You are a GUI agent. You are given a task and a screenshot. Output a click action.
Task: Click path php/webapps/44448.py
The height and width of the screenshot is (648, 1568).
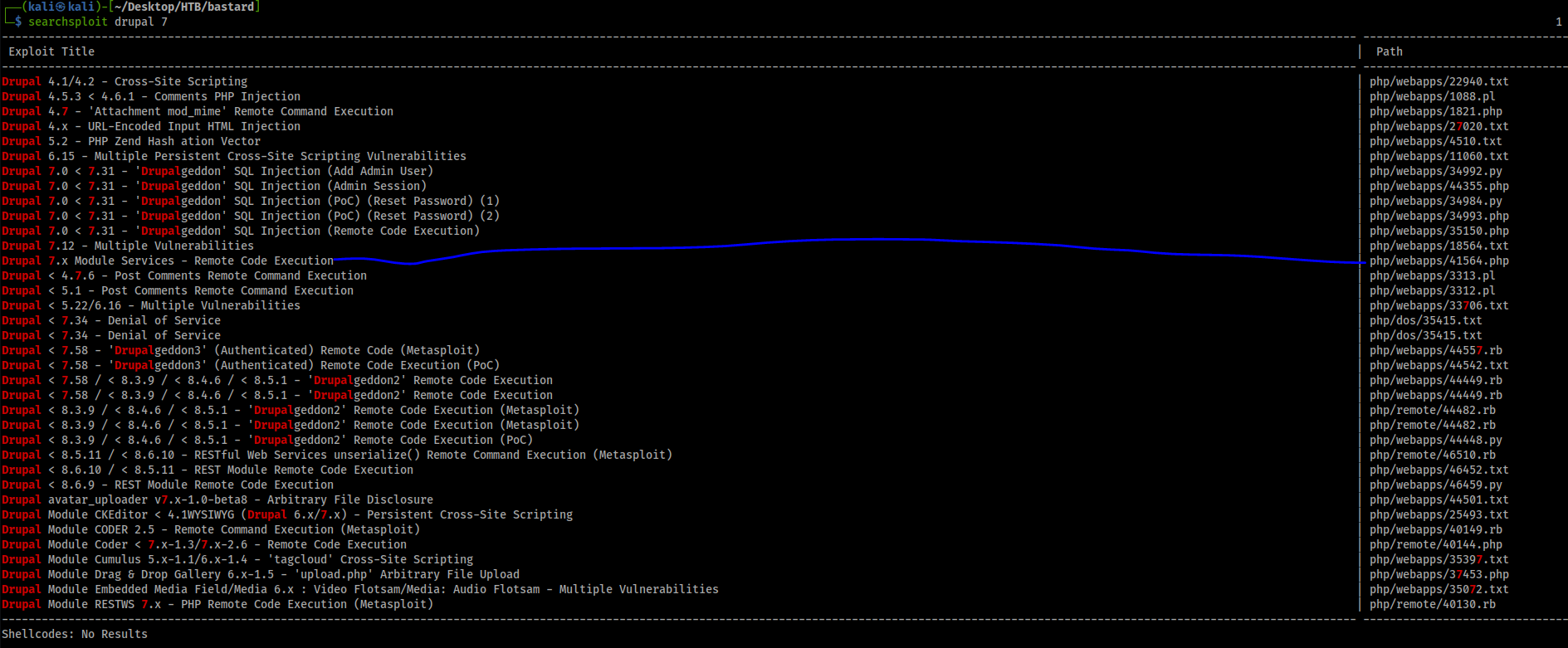click(x=1436, y=440)
